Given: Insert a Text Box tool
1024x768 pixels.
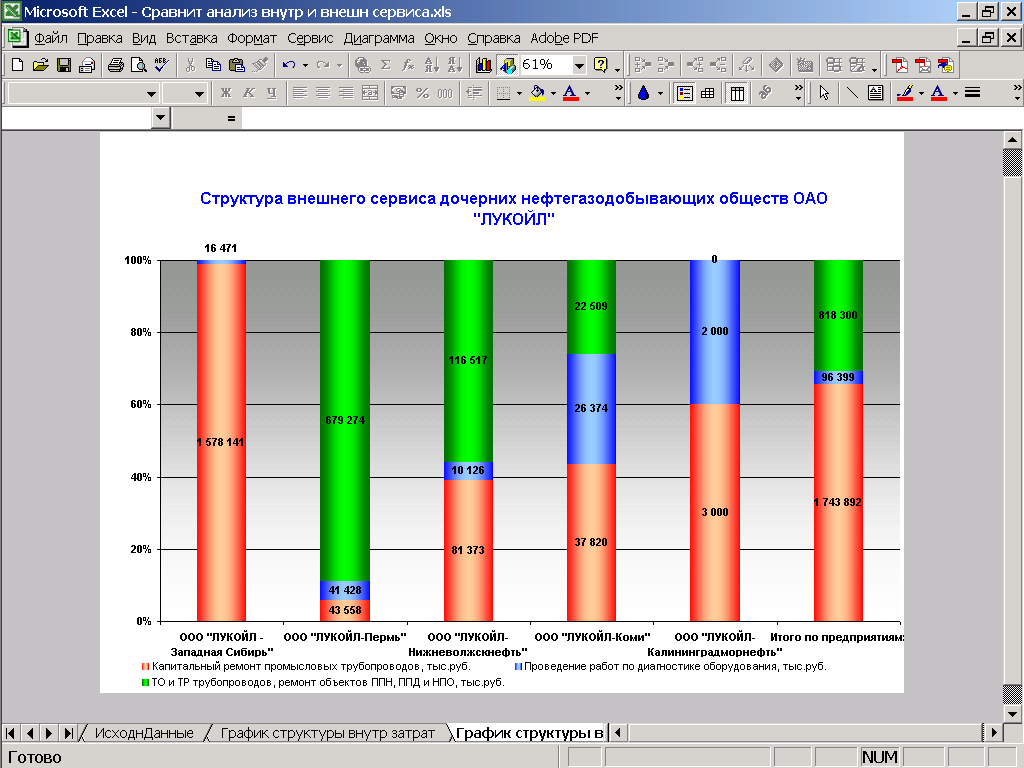Looking at the screenshot, I should 875,93.
